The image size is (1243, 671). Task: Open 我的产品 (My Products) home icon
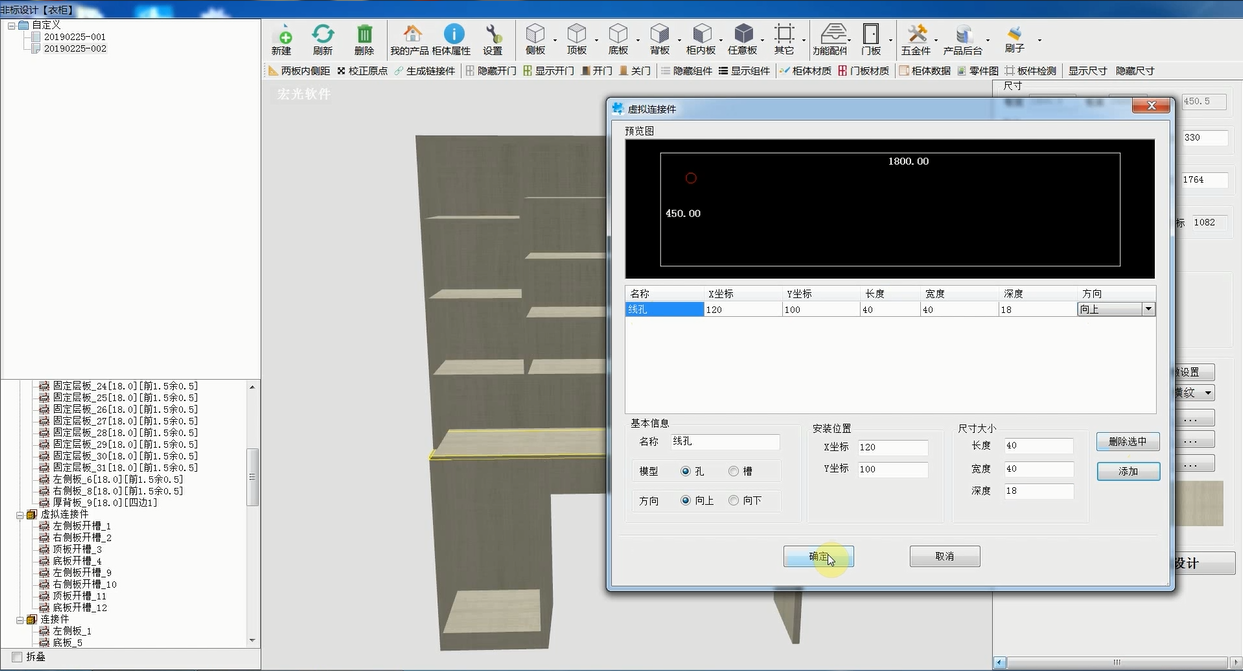point(408,39)
